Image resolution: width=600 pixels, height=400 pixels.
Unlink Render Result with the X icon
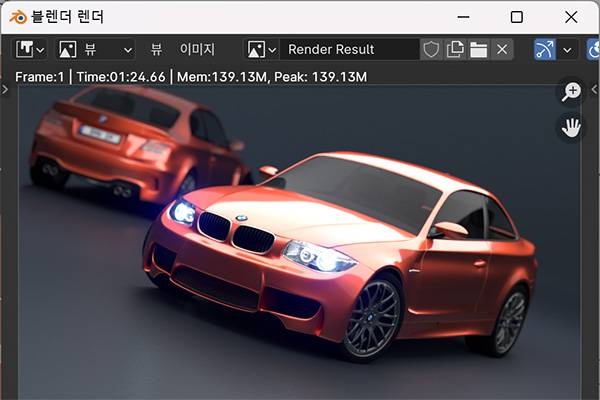(502, 49)
